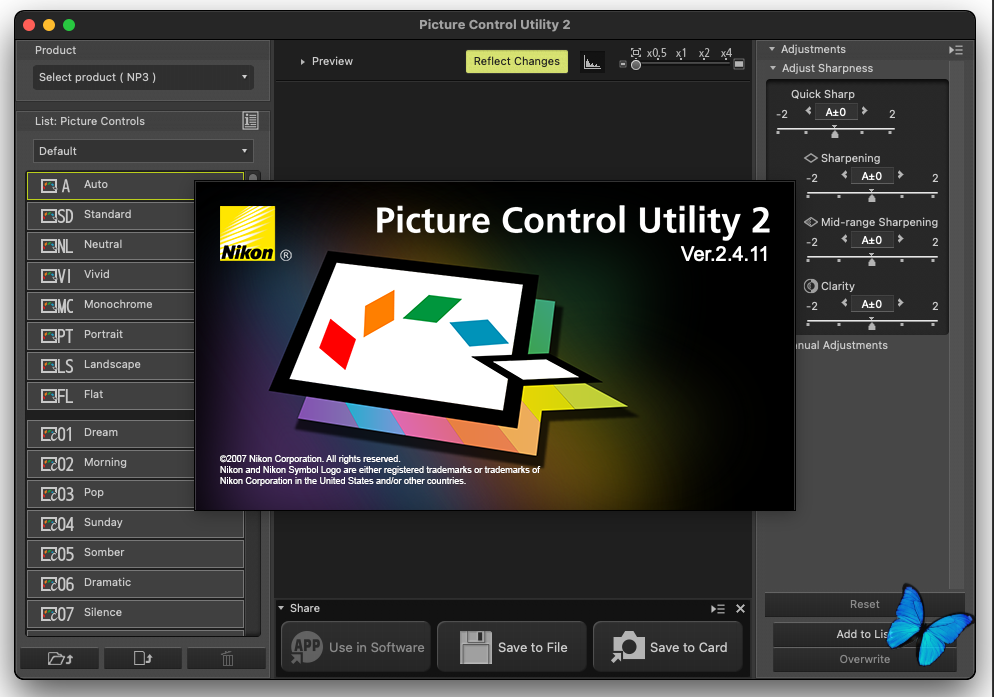Open the Select product (NP3) dropdown
The image size is (994, 697).
[143, 77]
